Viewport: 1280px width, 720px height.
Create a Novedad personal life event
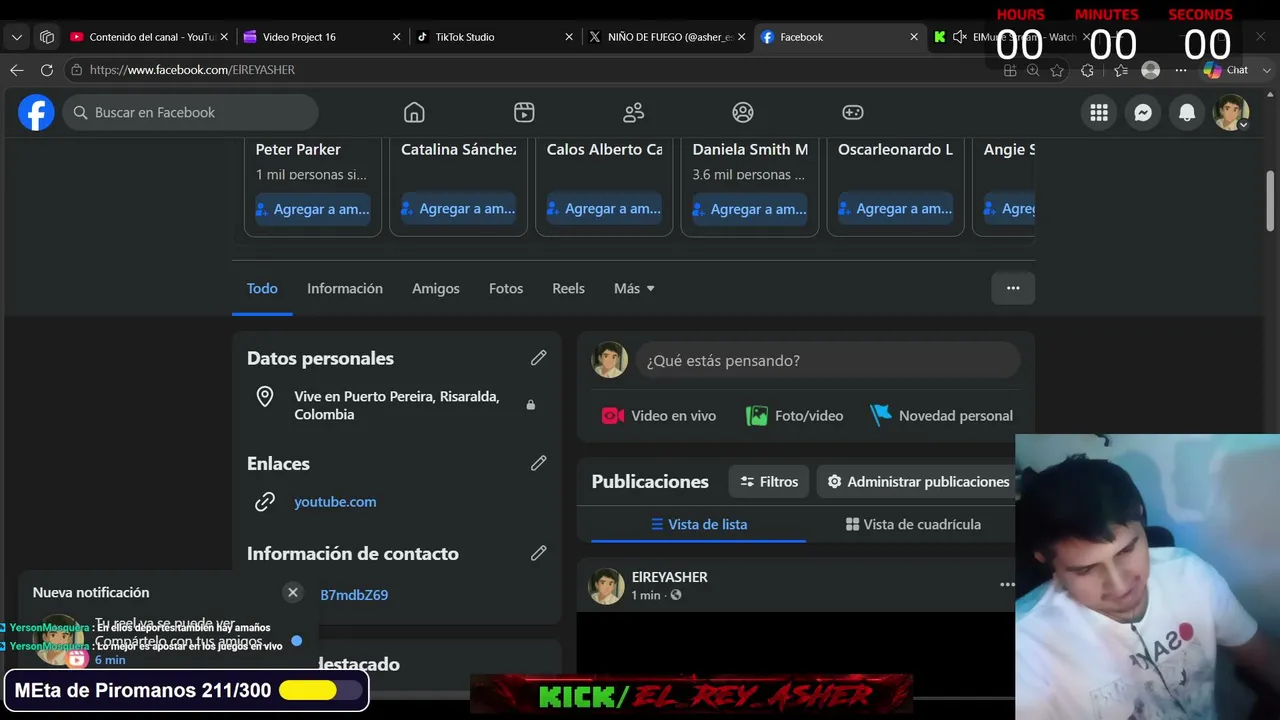[x=941, y=416]
